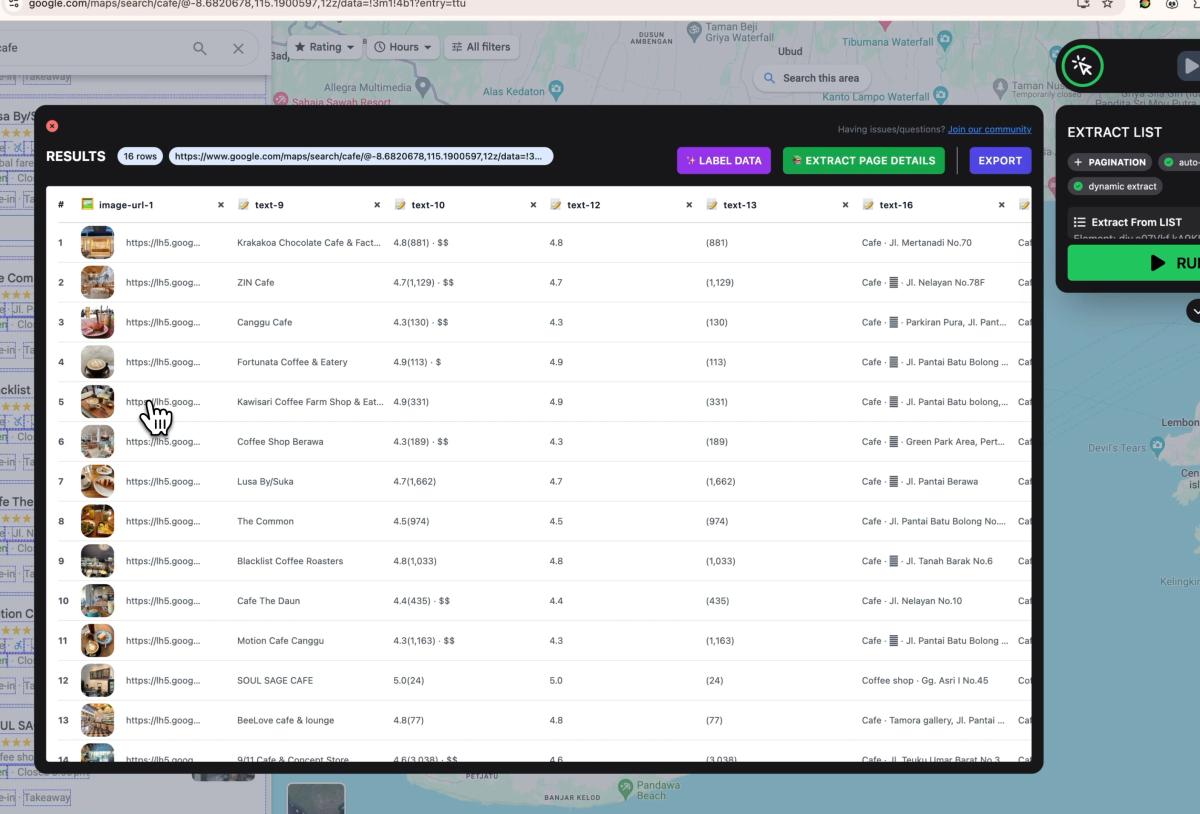Open Krakakoa Chocolate Cafe thumbnail image

pyautogui.click(x=98, y=242)
